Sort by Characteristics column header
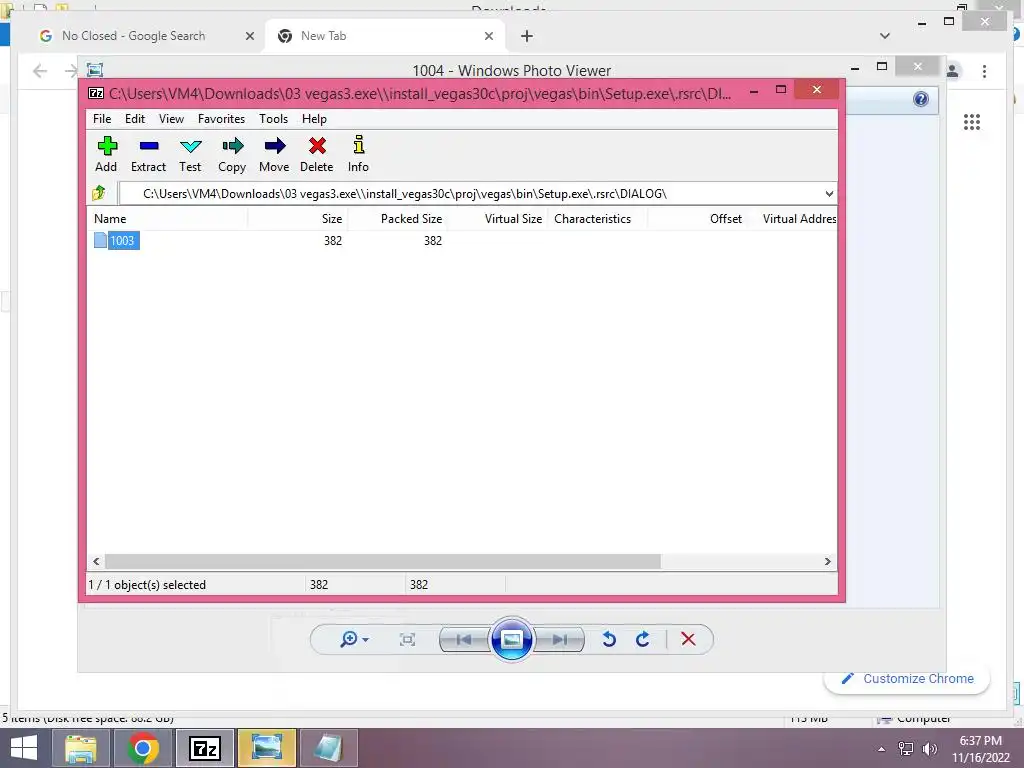The width and height of the screenshot is (1024, 768). pos(598,219)
